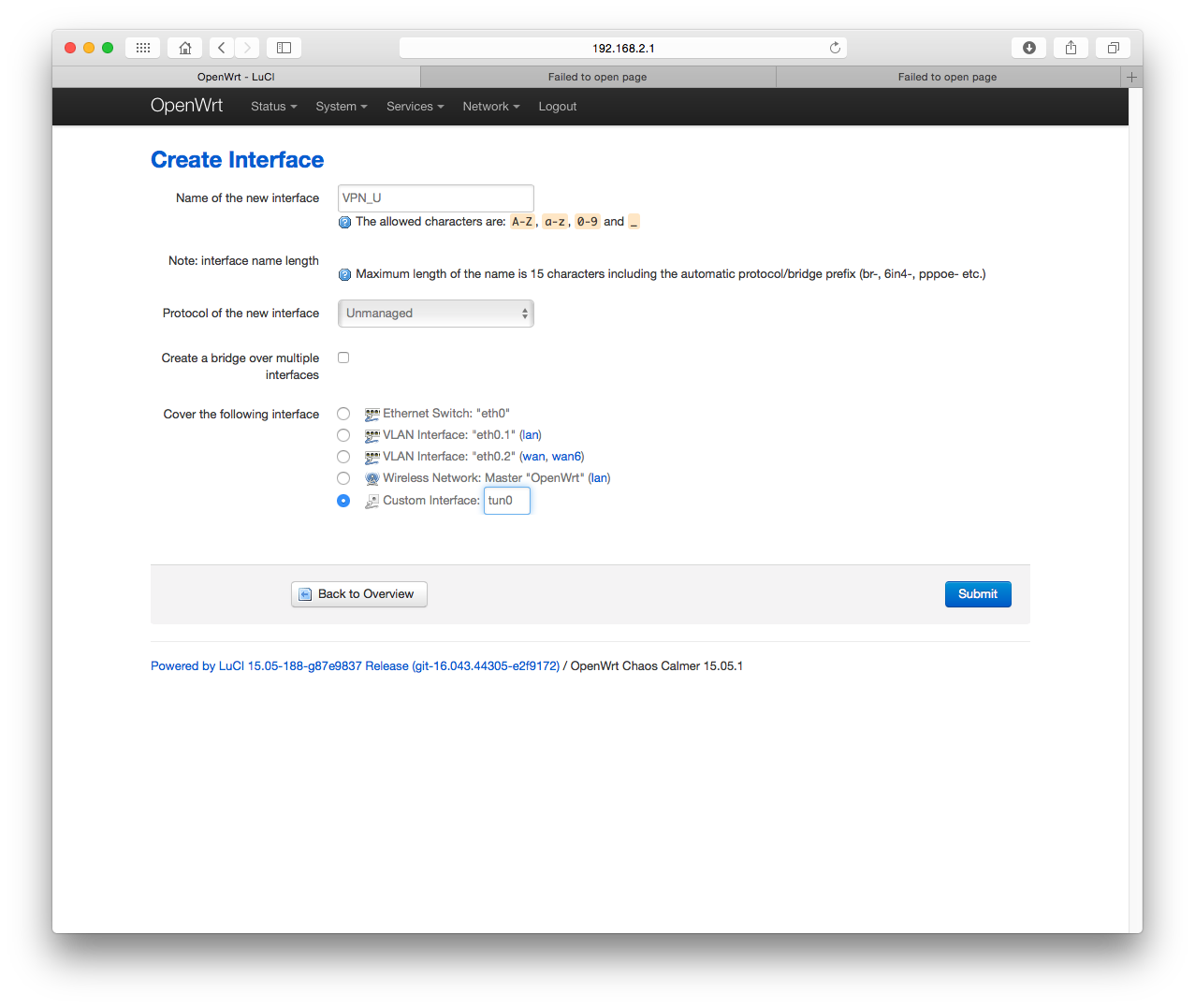Screen dimensions: 1195x1008
Task: Click the Create Interface heading
Action: click(238, 160)
